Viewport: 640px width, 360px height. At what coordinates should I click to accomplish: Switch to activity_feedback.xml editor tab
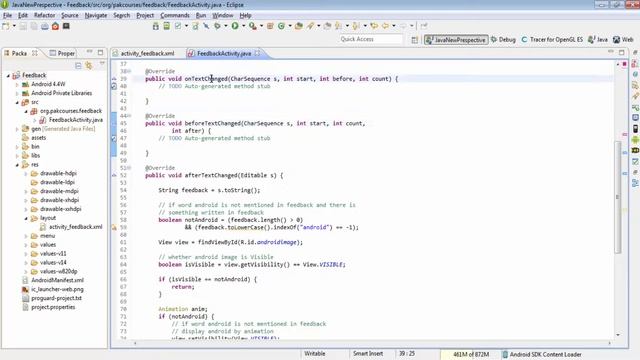tap(144, 53)
